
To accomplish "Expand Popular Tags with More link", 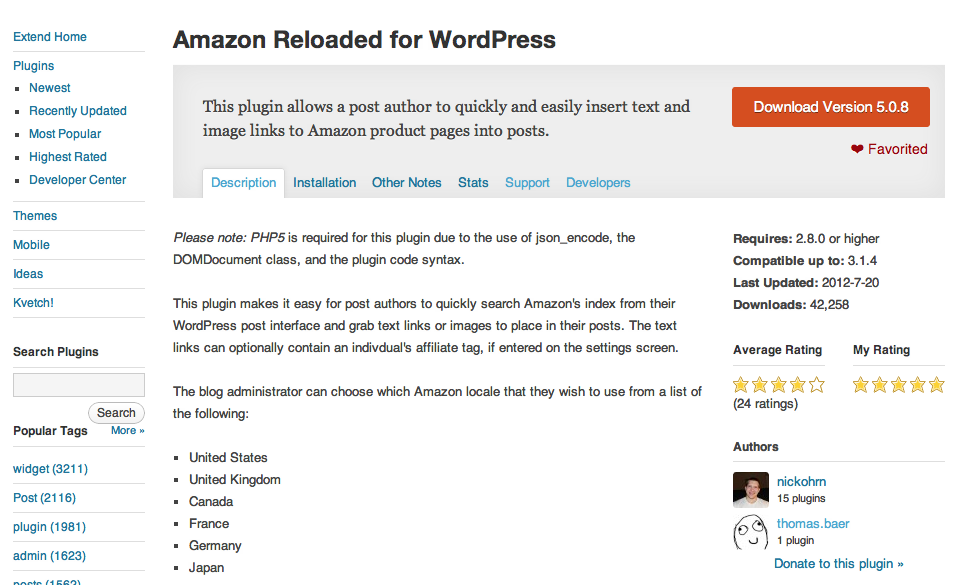I will point(127,431).
